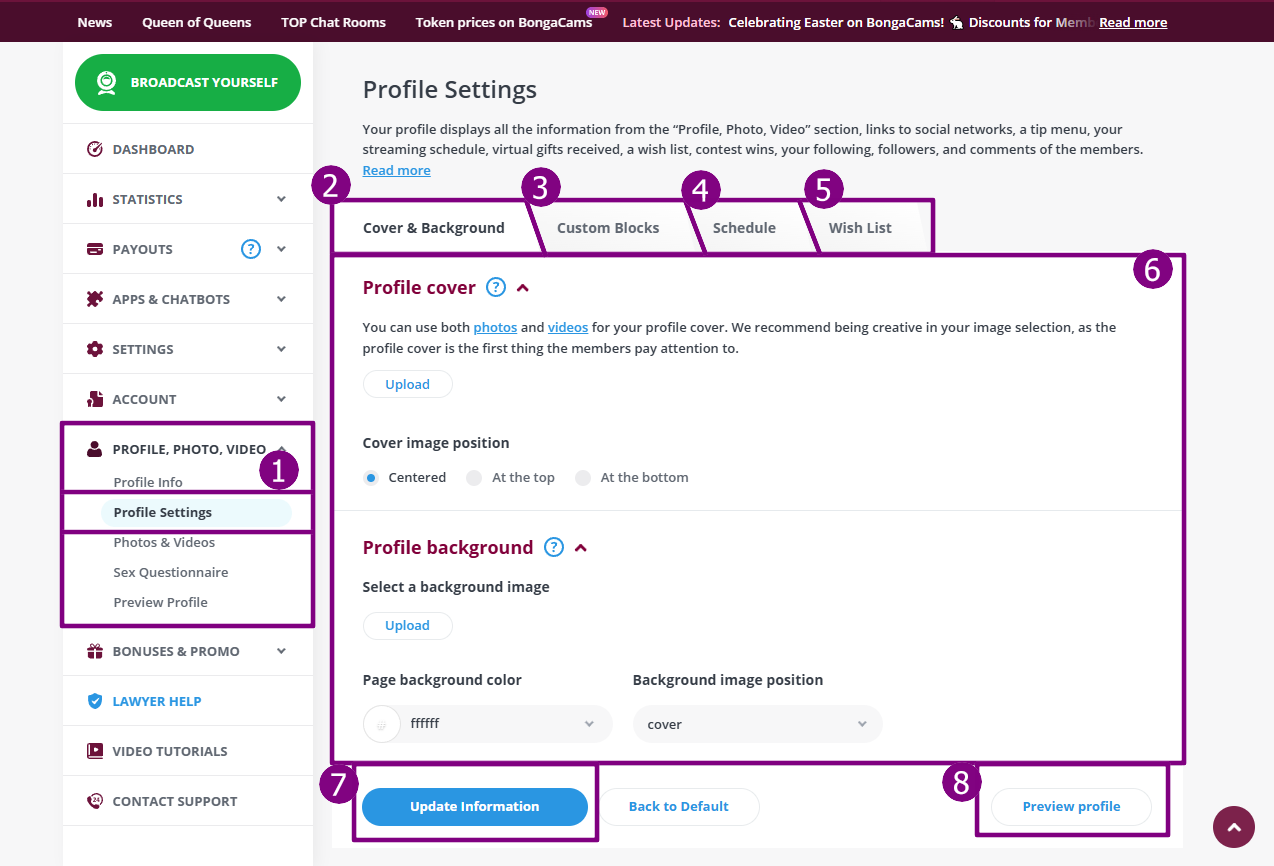Click the Update Information button

[474, 806]
